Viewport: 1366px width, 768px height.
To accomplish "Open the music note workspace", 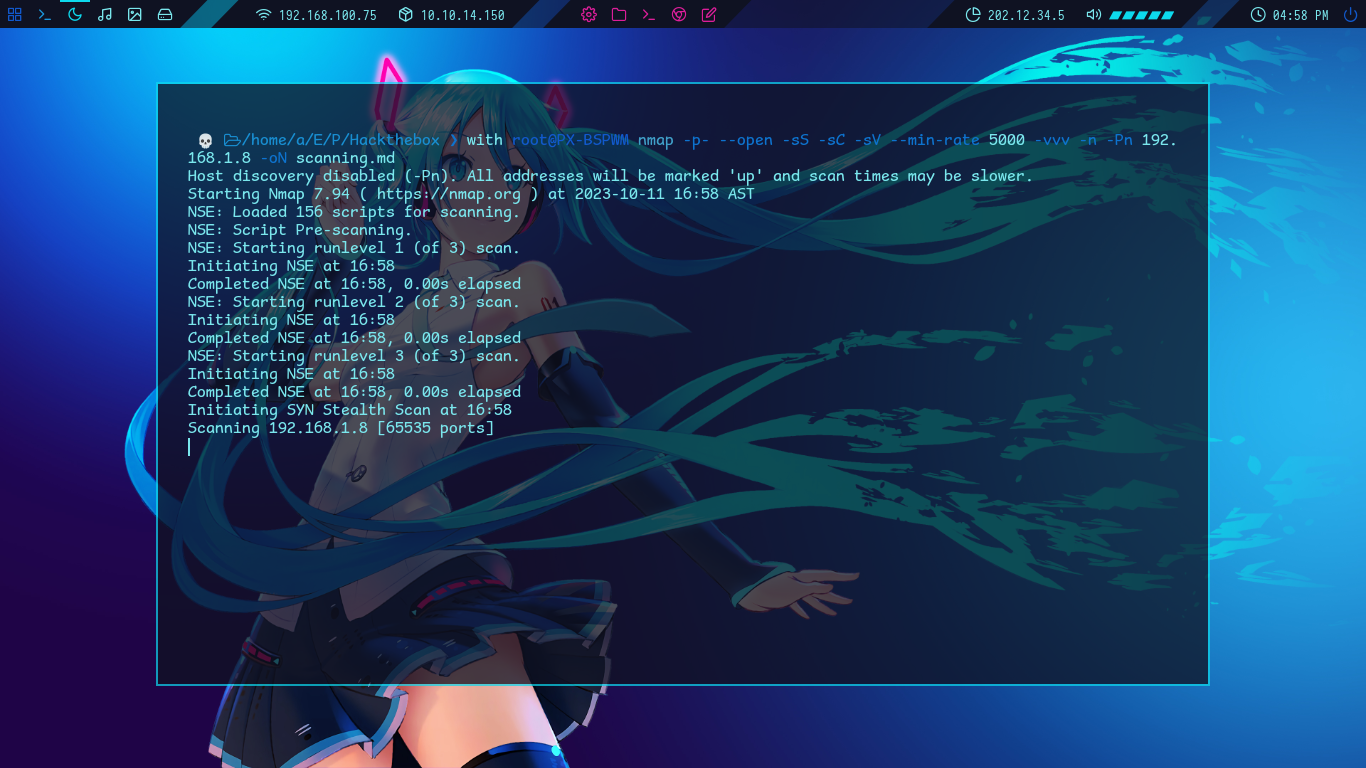I will point(105,14).
